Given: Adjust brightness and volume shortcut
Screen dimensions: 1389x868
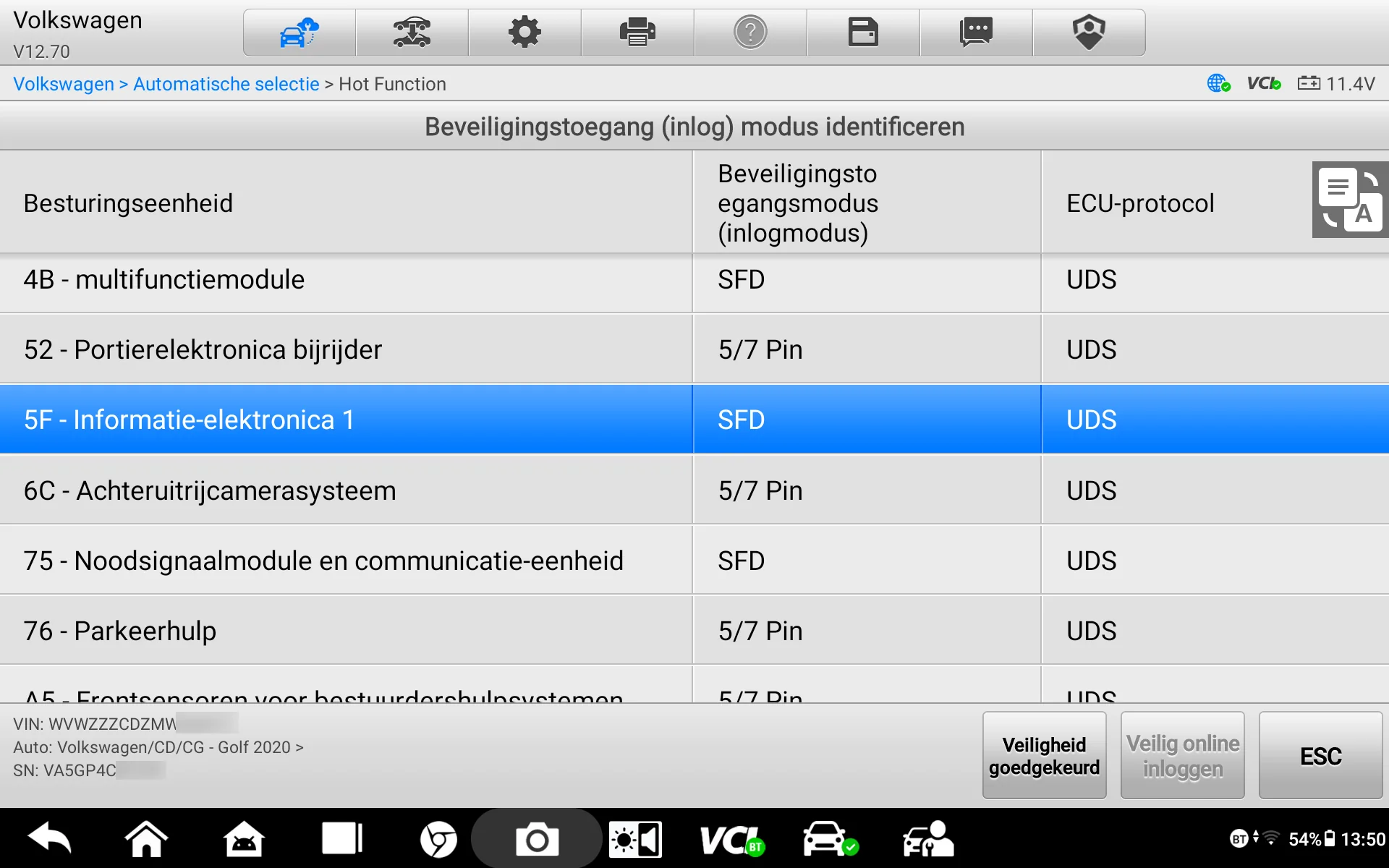Looking at the screenshot, I should [635, 840].
